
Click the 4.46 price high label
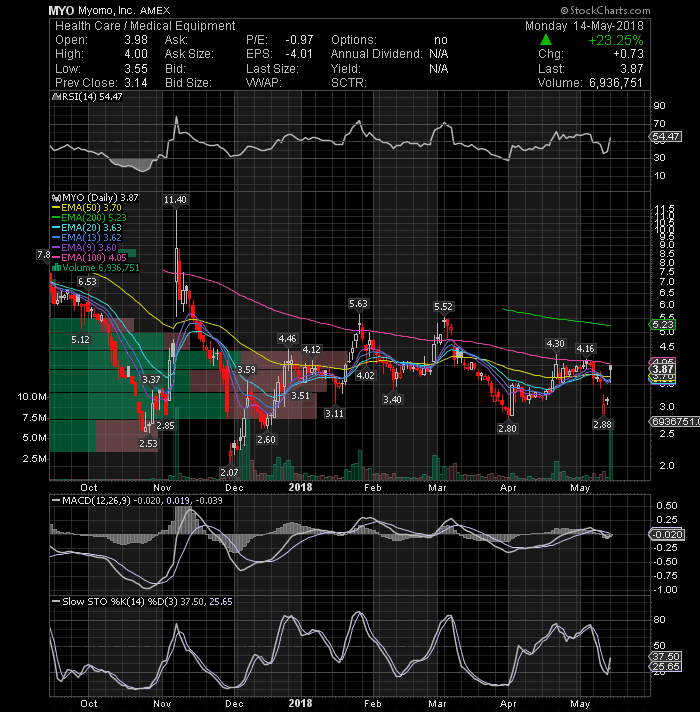coord(287,339)
